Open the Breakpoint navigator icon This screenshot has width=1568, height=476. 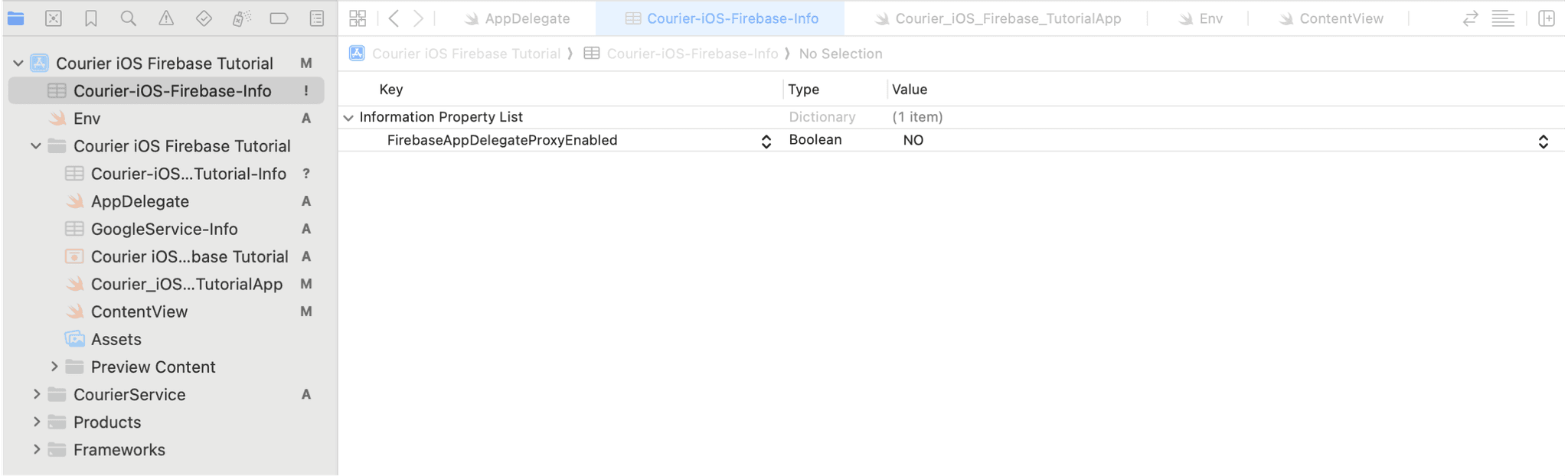[279, 18]
